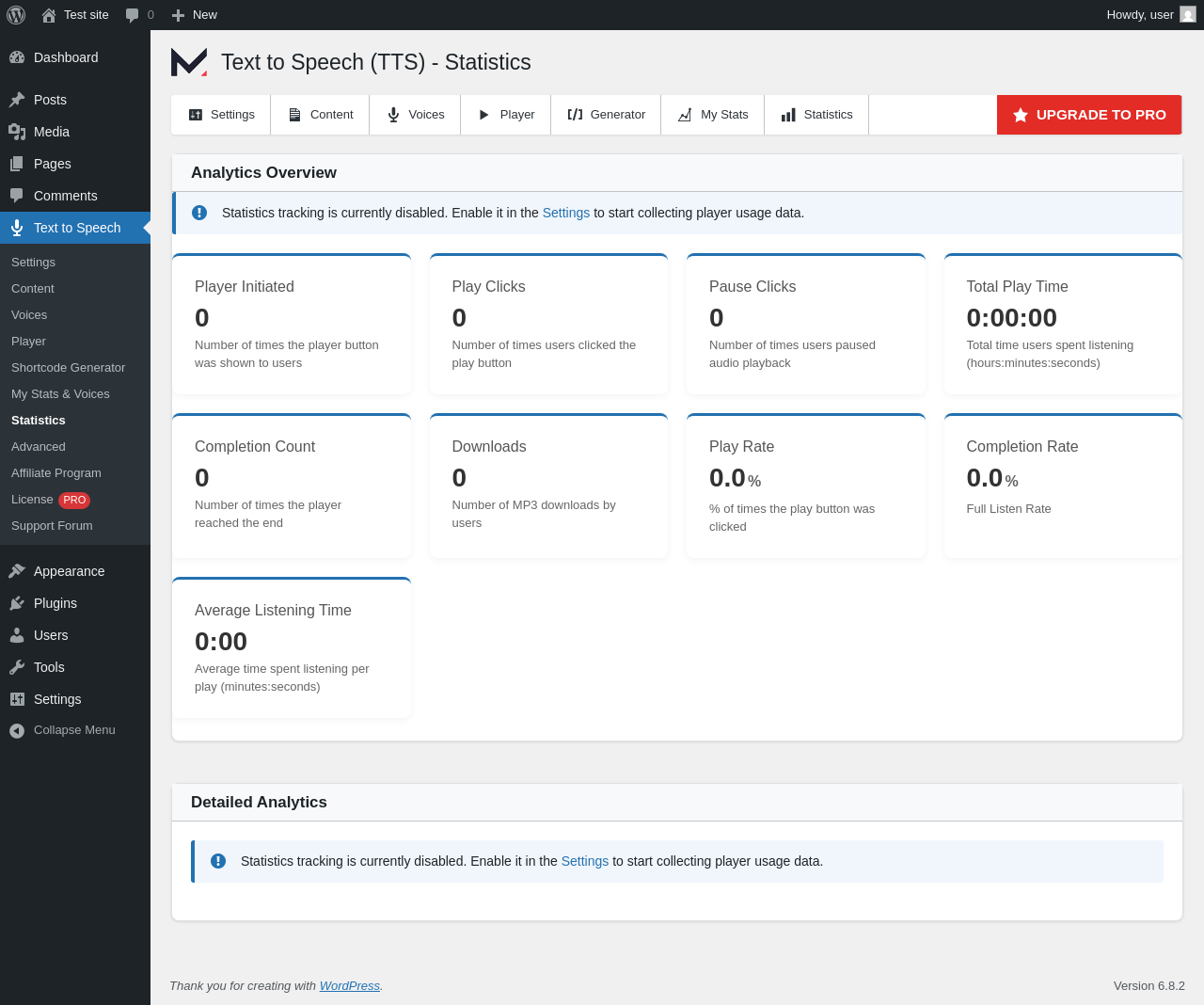Click the Voices tab microphone icon
The height and width of the screenshot is (1005, 1204).
point(393,115)
